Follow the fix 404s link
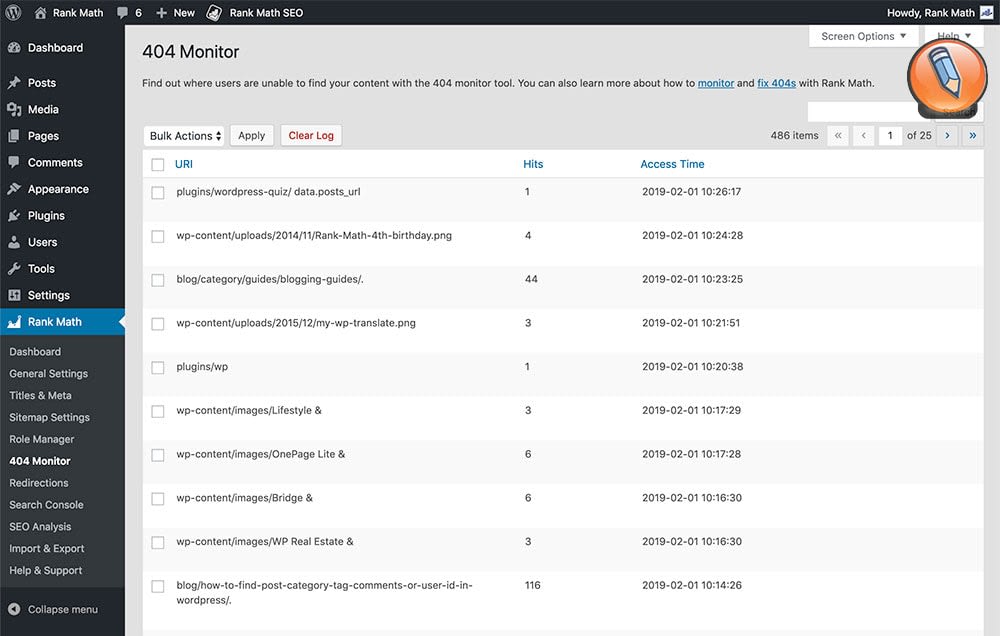The height and width of the screenshot is (636, 1000). [776, 83]
